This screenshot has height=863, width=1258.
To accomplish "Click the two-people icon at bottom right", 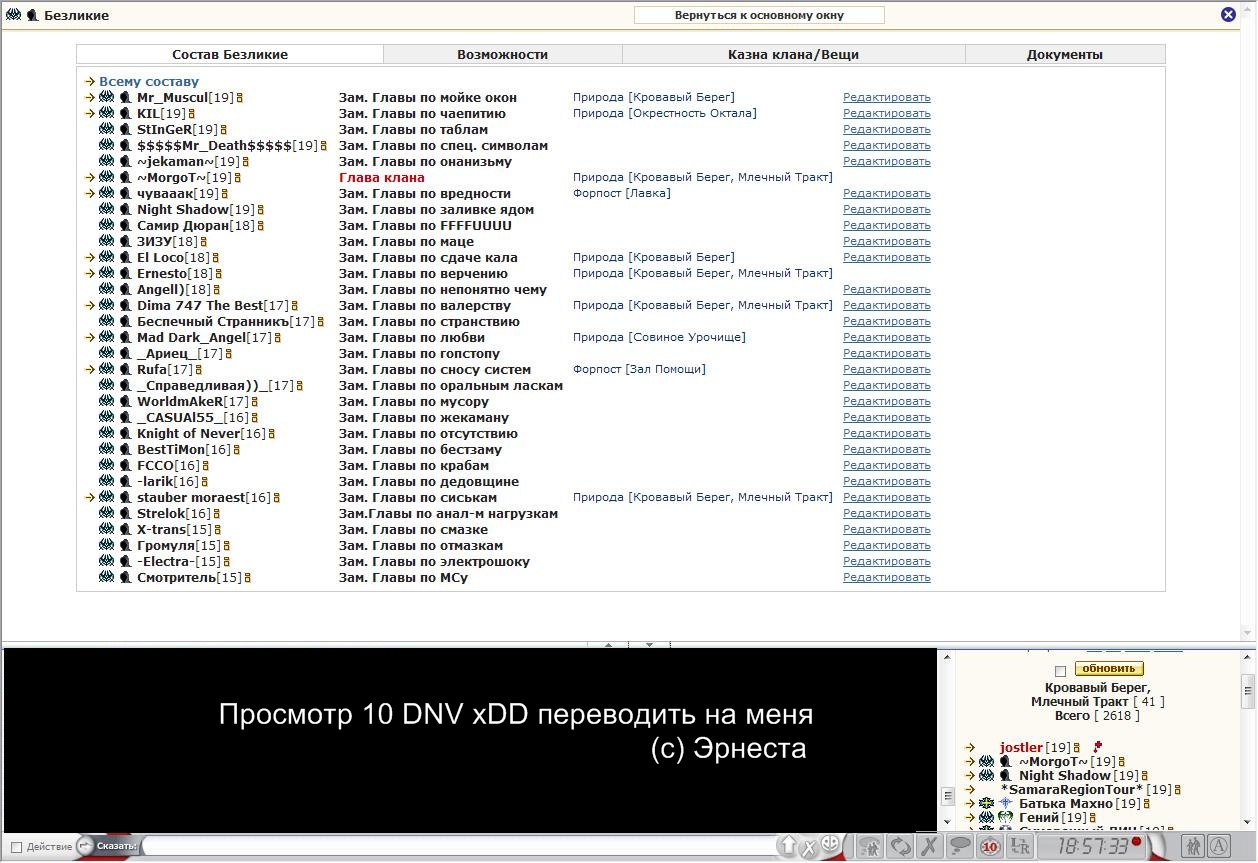I will click(x=1192, y=846).
